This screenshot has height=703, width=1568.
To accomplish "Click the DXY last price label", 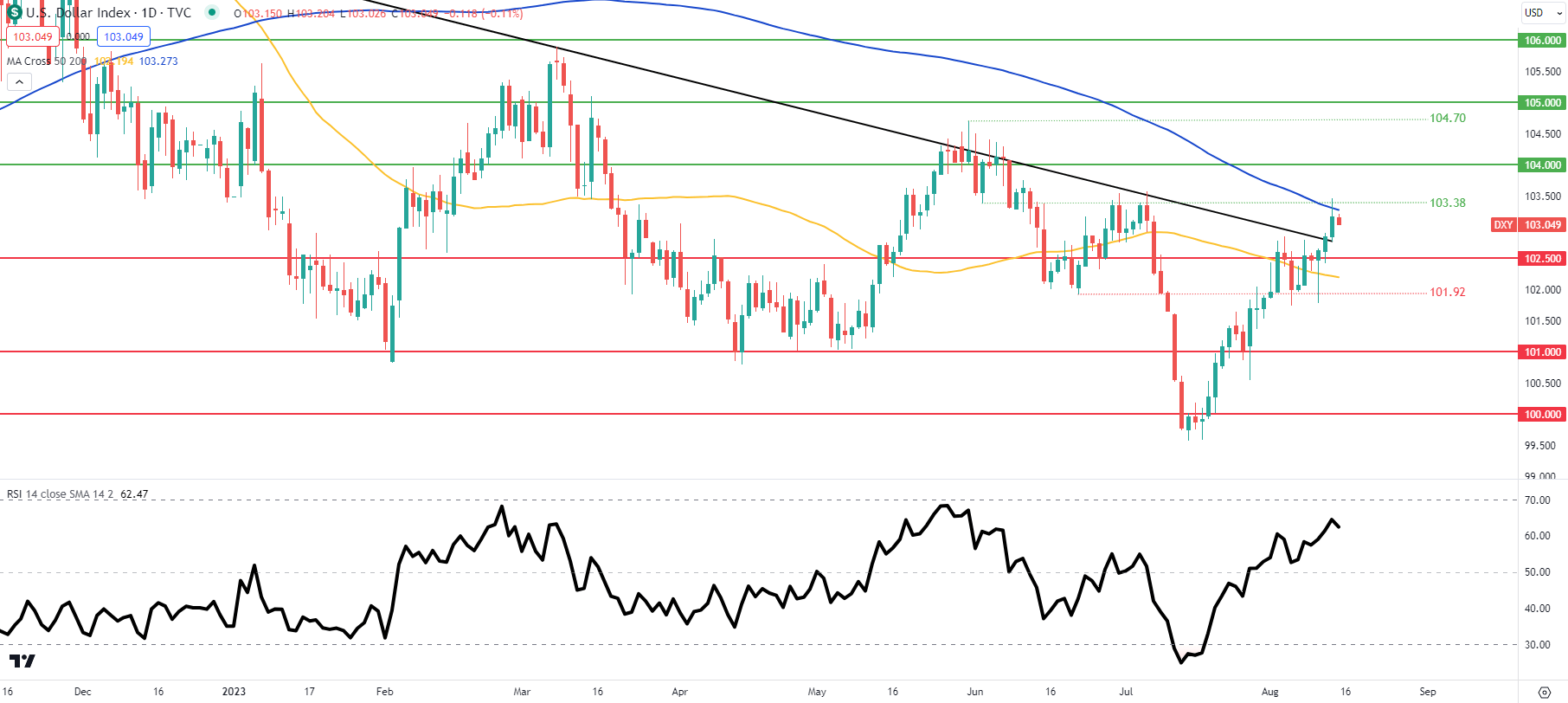I will point(1528,225).
